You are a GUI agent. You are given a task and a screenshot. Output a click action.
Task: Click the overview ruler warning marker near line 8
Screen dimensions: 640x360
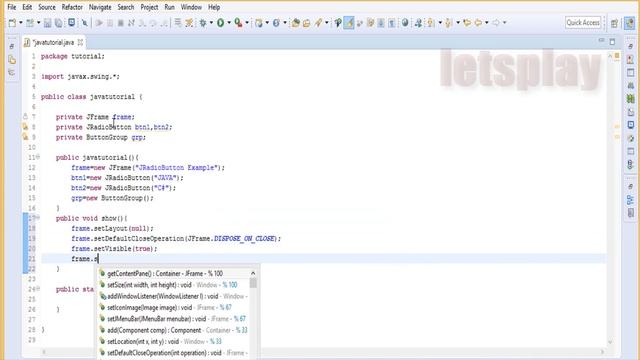pos(617,127)
